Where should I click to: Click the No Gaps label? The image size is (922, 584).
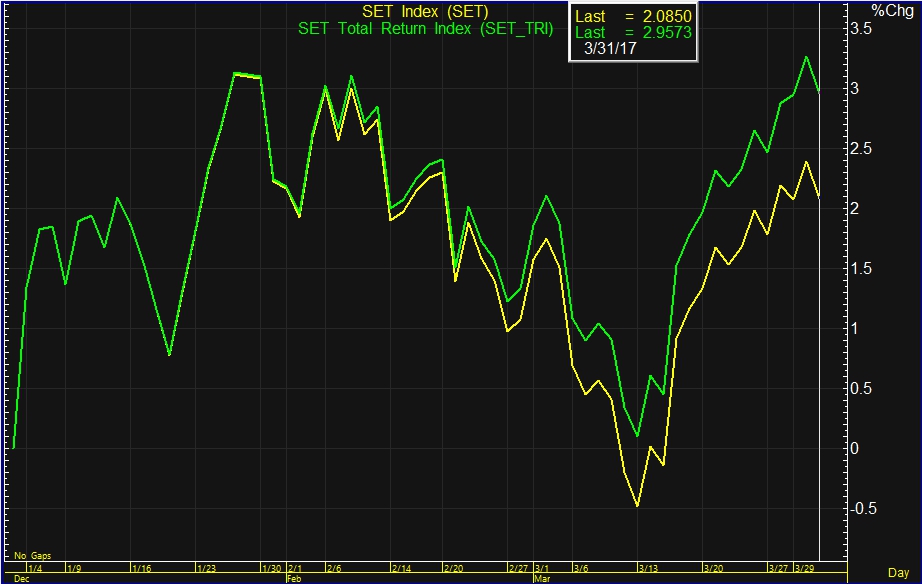[32, 555]
